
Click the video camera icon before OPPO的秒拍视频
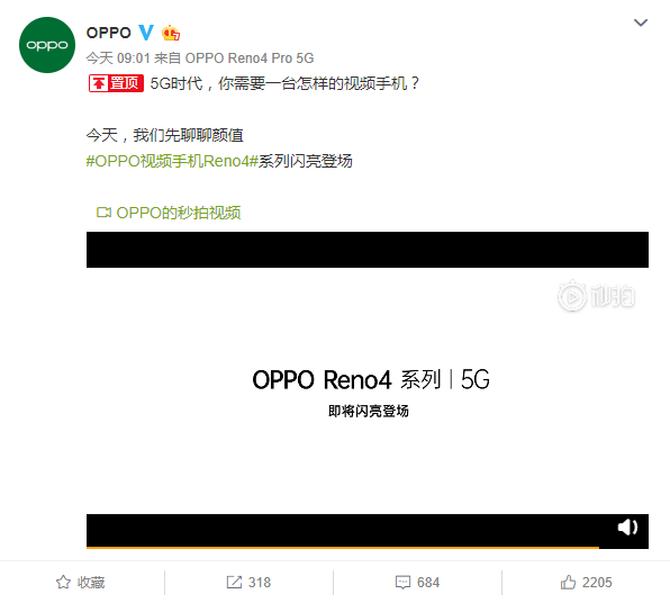click(103, 212)
